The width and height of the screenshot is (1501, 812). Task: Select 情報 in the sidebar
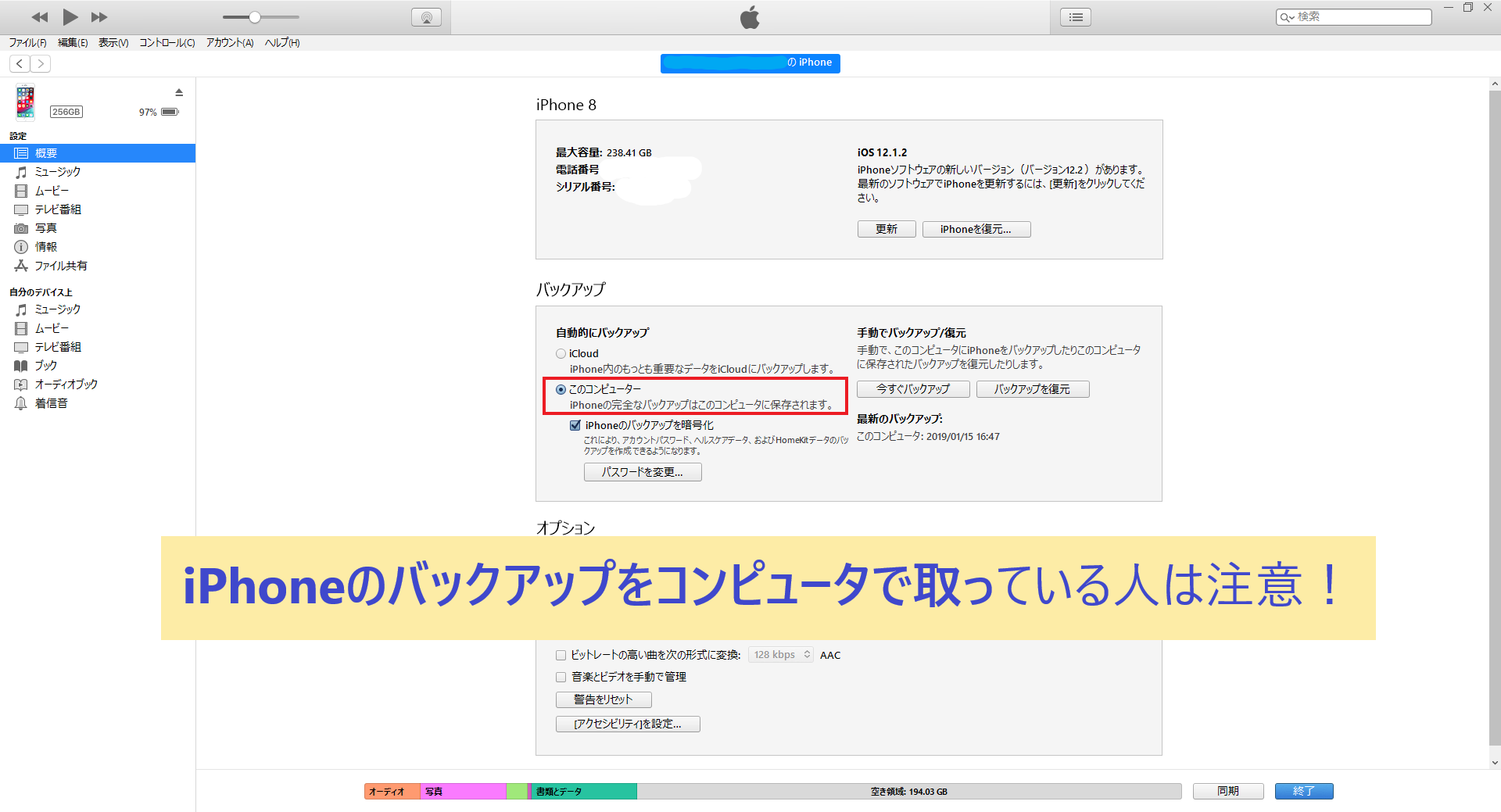98,247
